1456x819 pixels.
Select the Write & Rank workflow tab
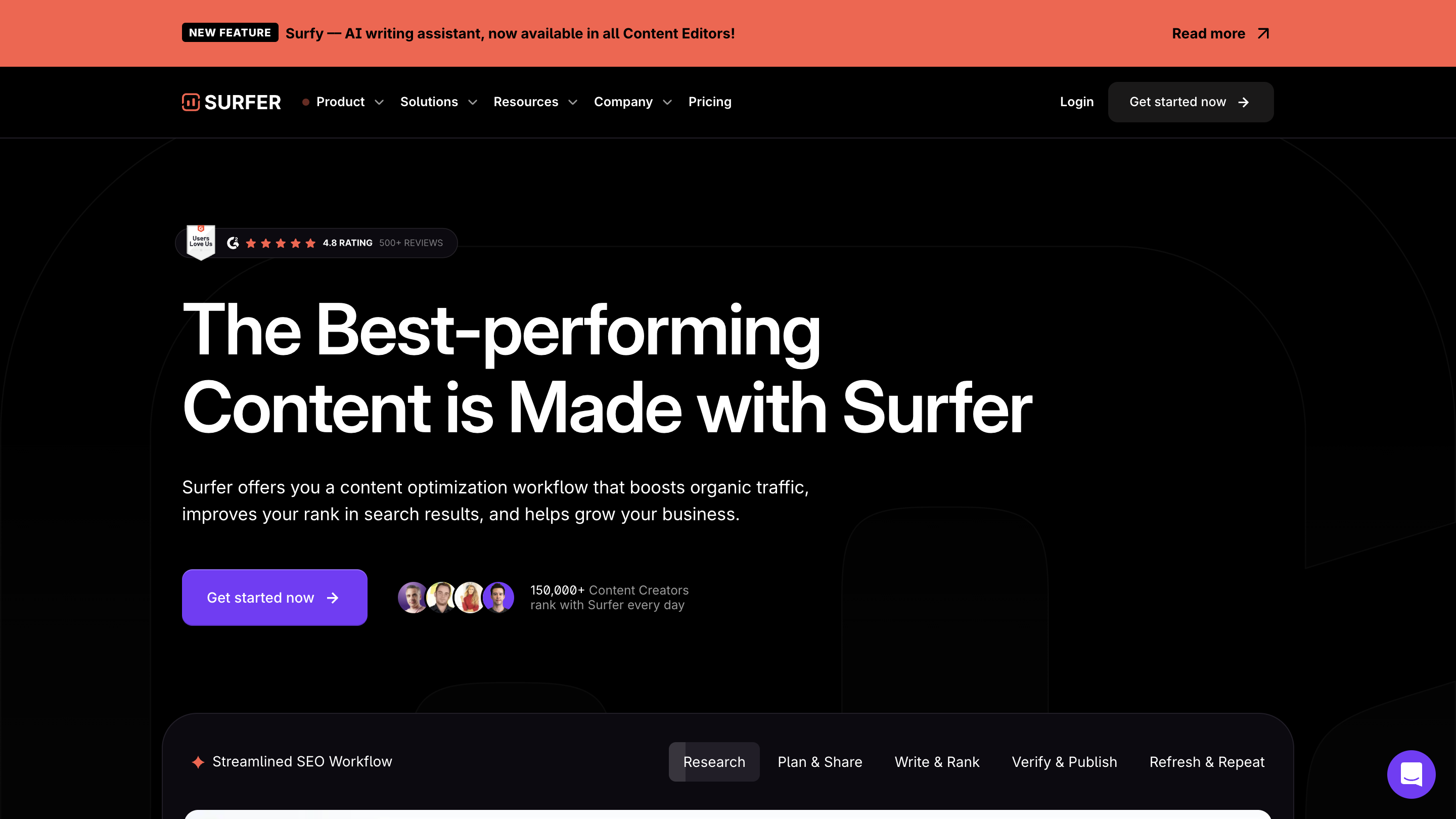(937, 761)
